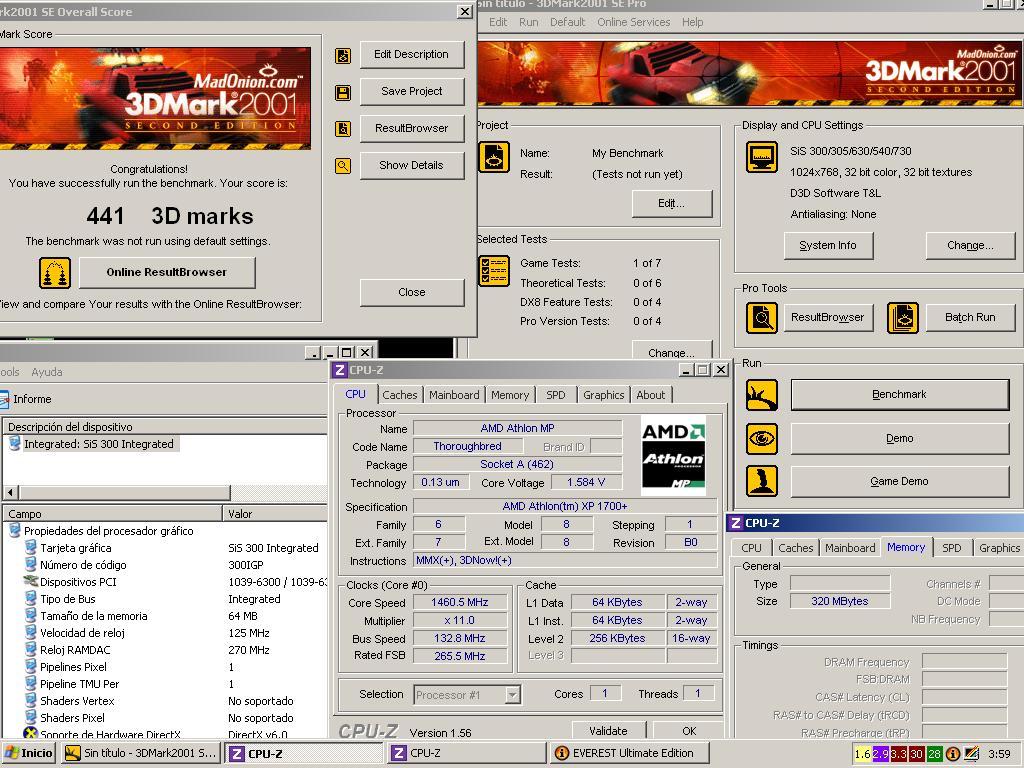Switch to Caches tab in CPU-Z
This screenshot has height=768, width=1024.
[400, 395]
